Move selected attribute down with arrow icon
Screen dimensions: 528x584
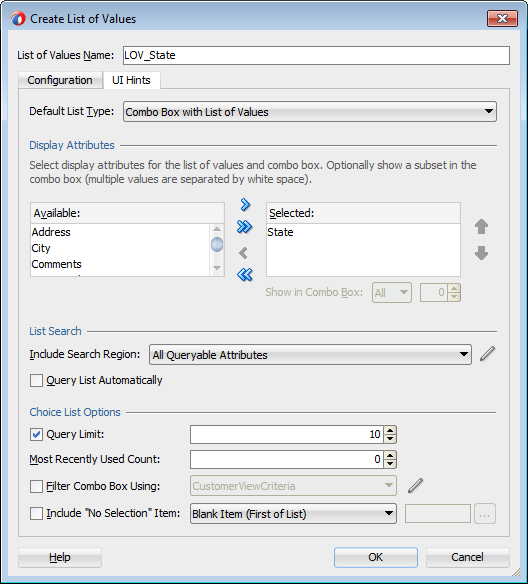(x=481, y=253)
